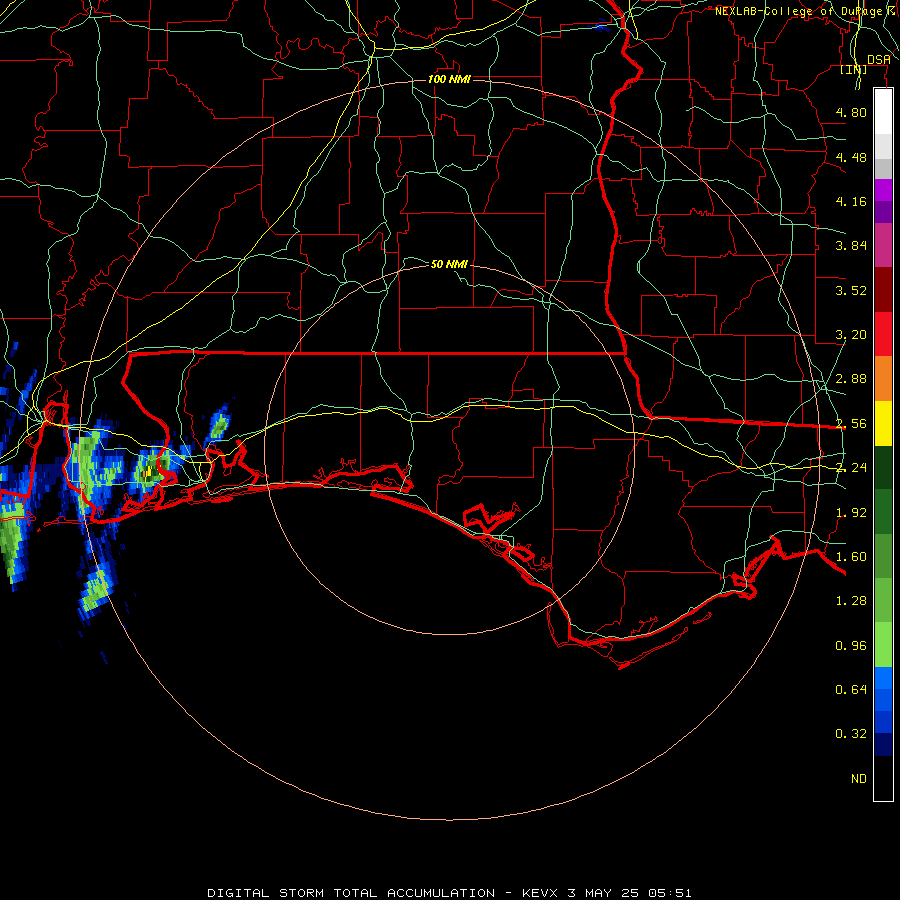Click the 2.56 legend value

click(x=851, y=424)
